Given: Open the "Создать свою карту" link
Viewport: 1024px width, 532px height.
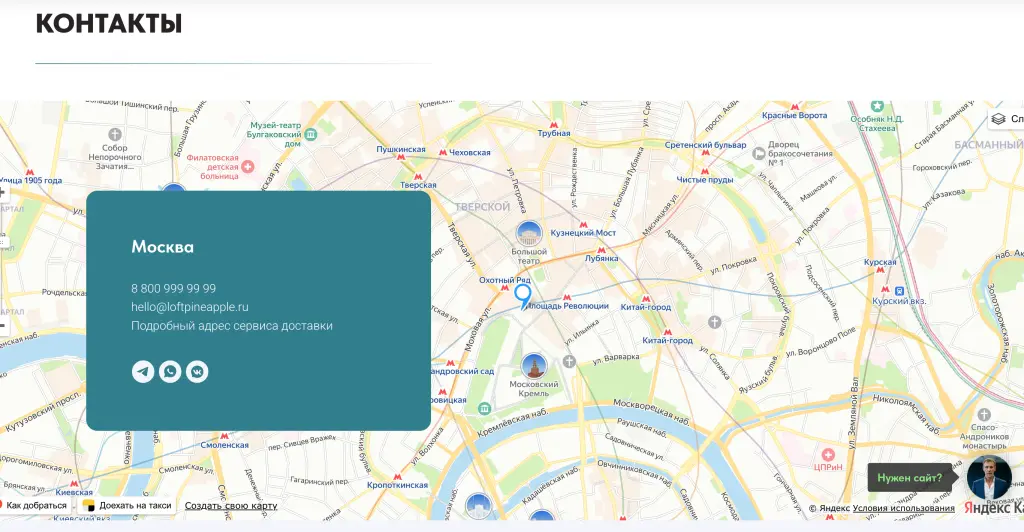Looking at the screenshot, I should (231, 505).
